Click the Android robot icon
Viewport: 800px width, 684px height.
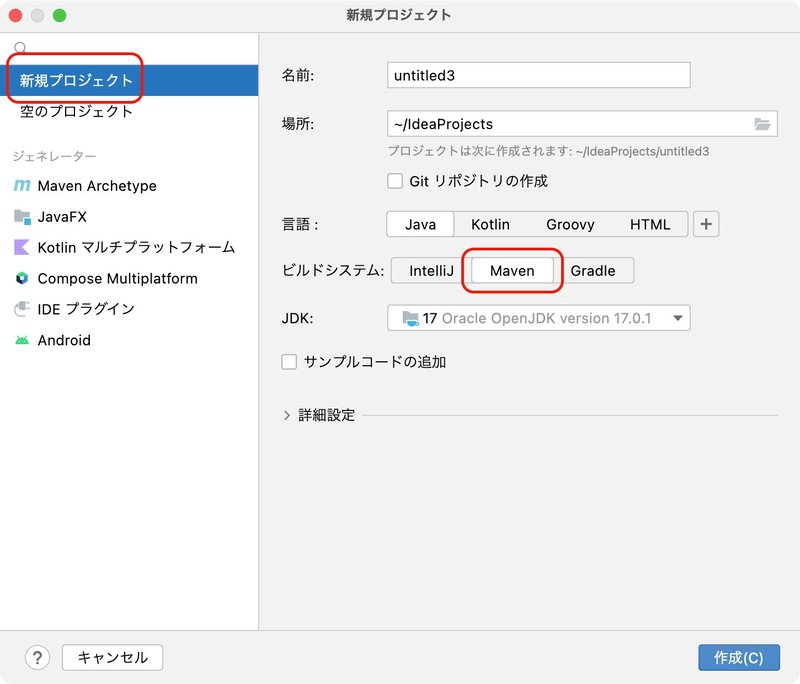pyautogui.click(x=22, y=340)
